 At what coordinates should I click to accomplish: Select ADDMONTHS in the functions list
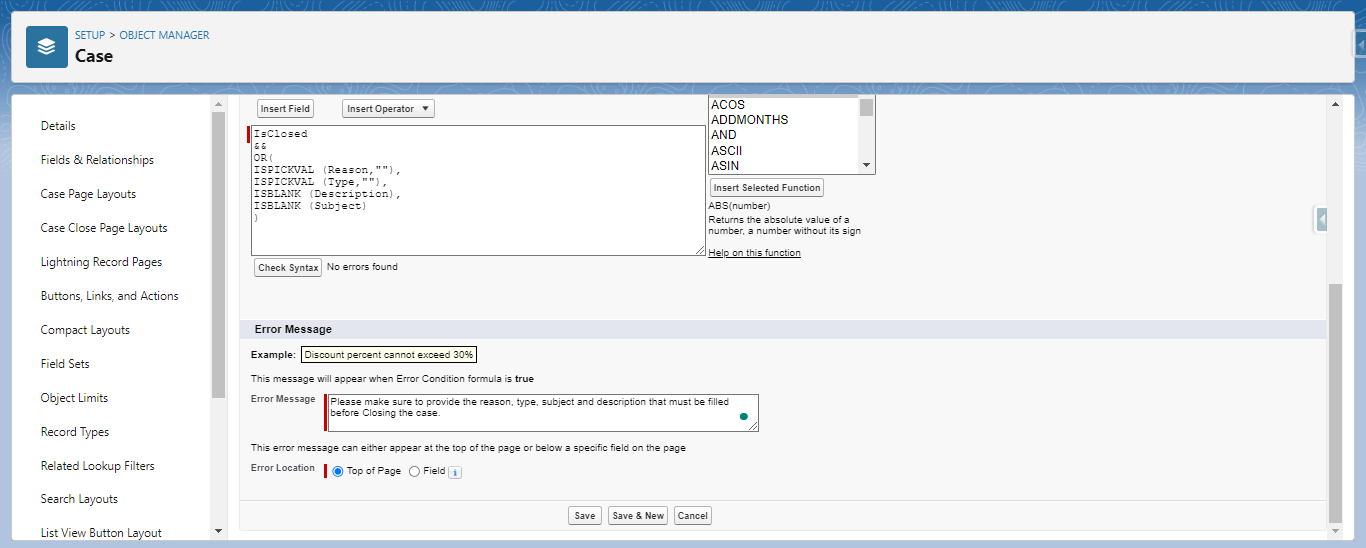tap(749, 120)
